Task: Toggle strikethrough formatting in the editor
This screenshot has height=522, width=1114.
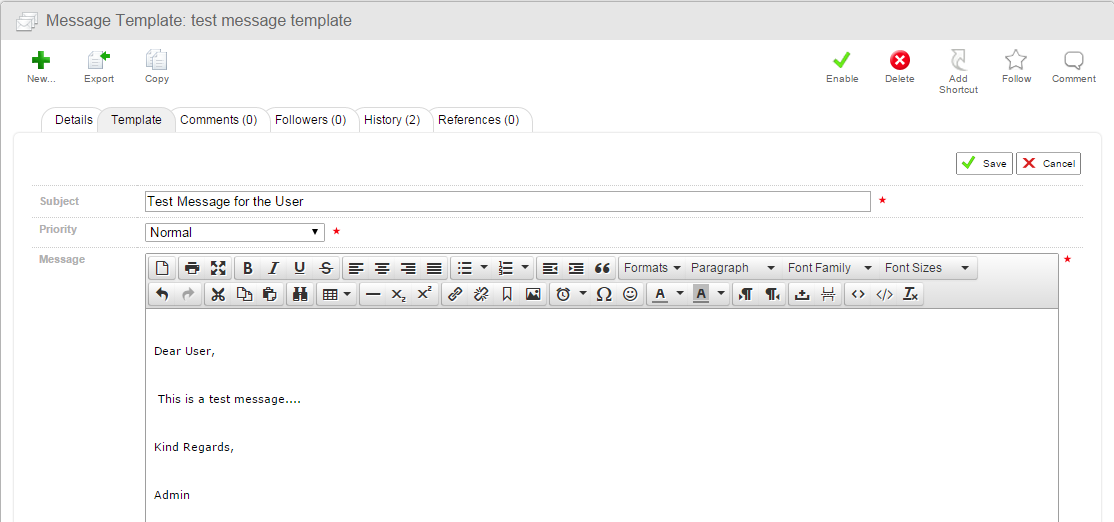Action: [x=325, y=268]
